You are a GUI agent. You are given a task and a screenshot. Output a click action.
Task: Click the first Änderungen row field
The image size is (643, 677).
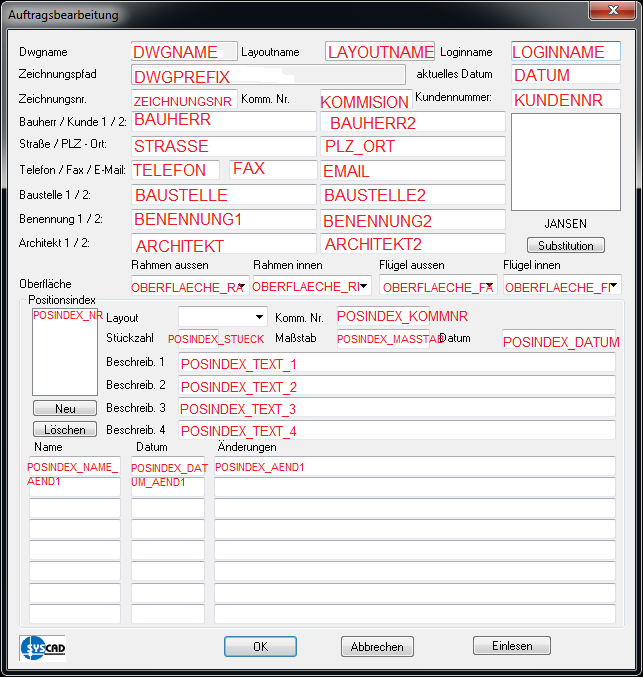414,467
